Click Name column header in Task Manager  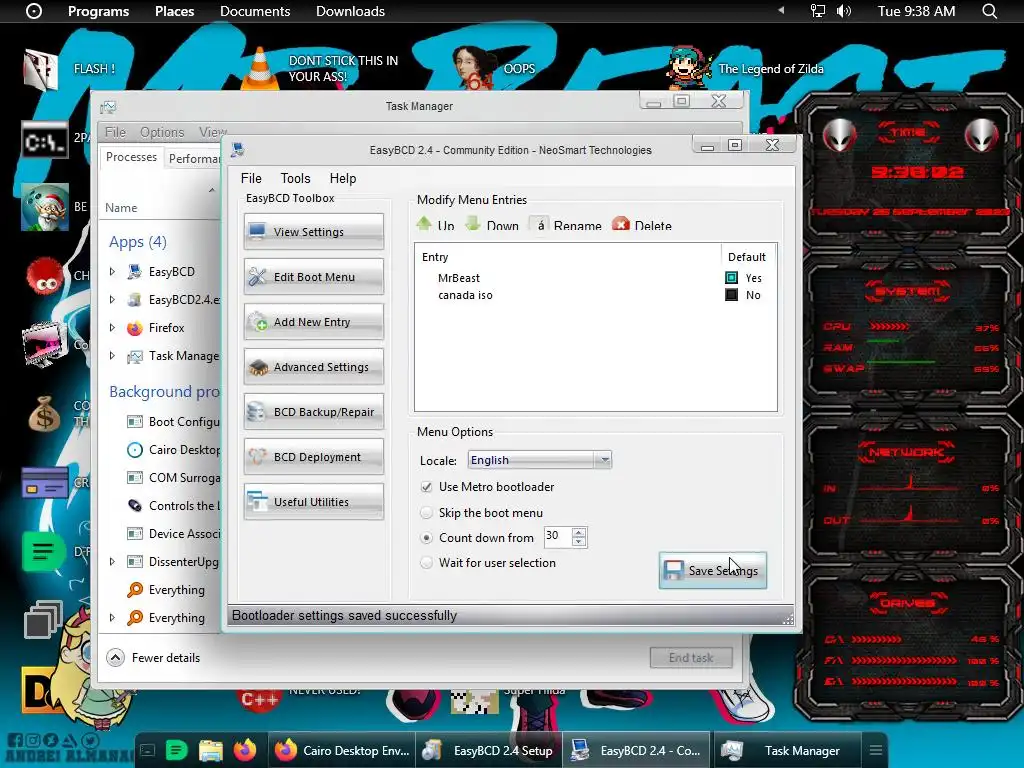(121, 208)
